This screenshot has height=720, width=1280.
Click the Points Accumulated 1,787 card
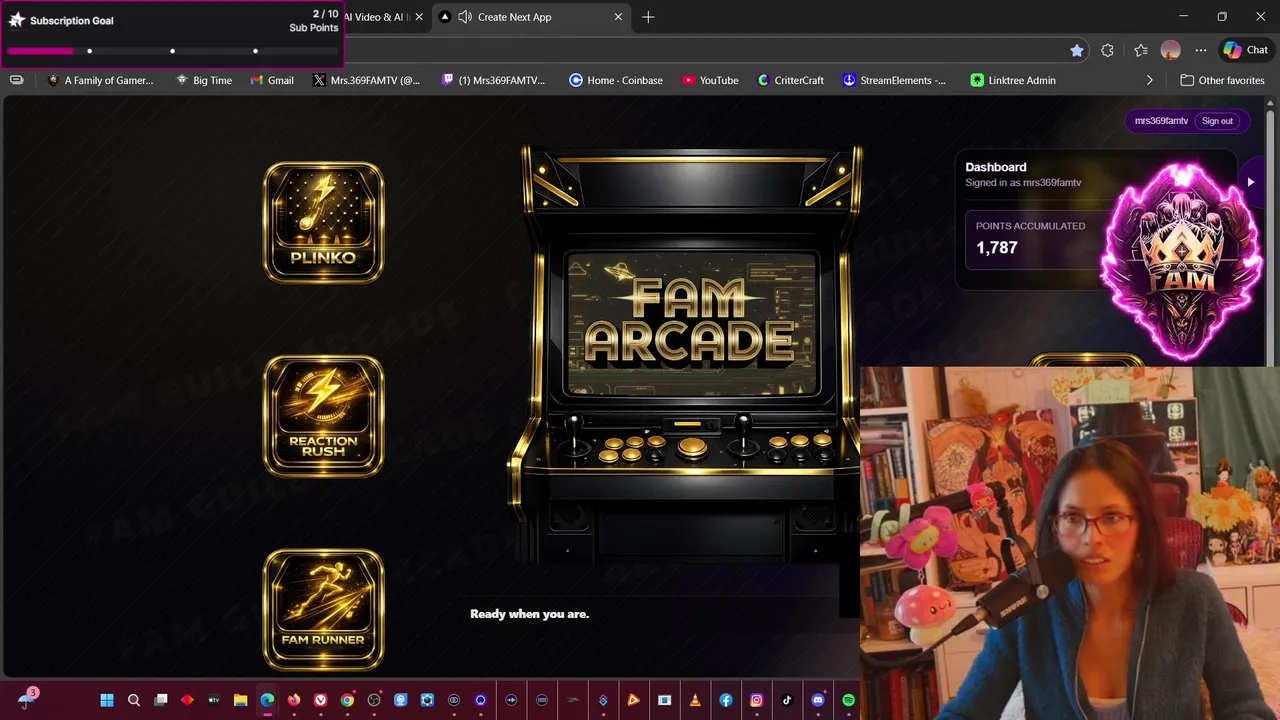pyautogui.click(x=1035, y=238)
